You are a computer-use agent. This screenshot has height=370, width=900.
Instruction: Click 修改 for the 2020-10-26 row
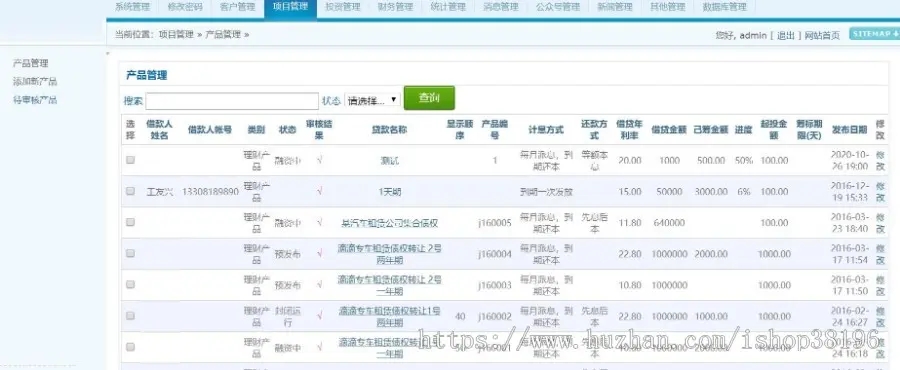coord(880,160)
